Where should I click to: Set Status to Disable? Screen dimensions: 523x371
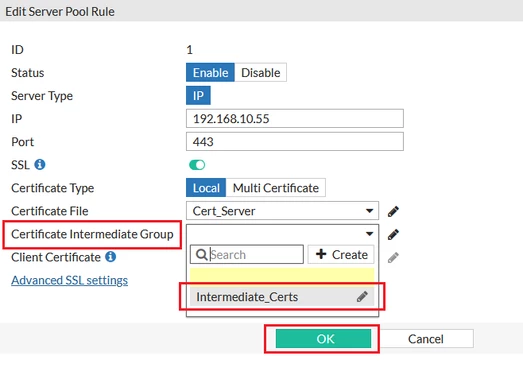pos(260,72)
